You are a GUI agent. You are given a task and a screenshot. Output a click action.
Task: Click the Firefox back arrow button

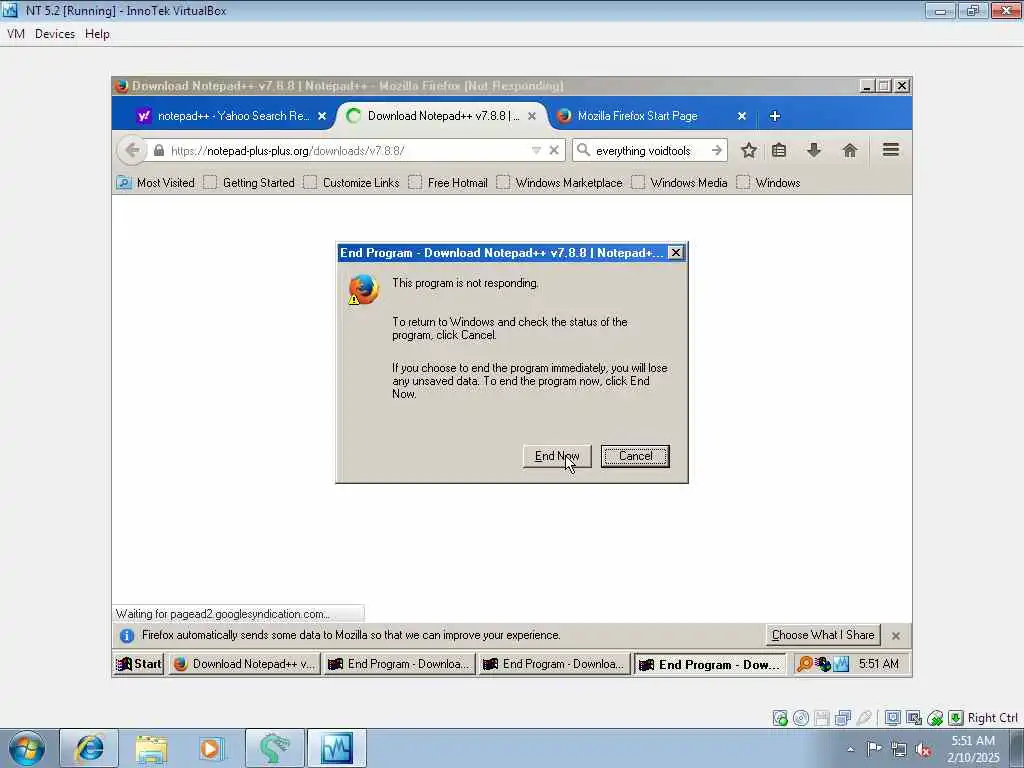click(132, 150)
